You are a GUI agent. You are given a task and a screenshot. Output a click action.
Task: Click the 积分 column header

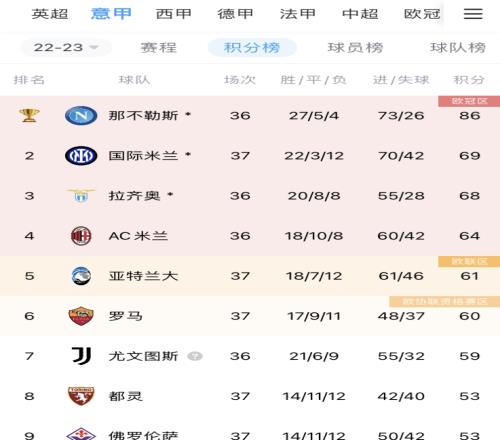[x=469, y=80]
